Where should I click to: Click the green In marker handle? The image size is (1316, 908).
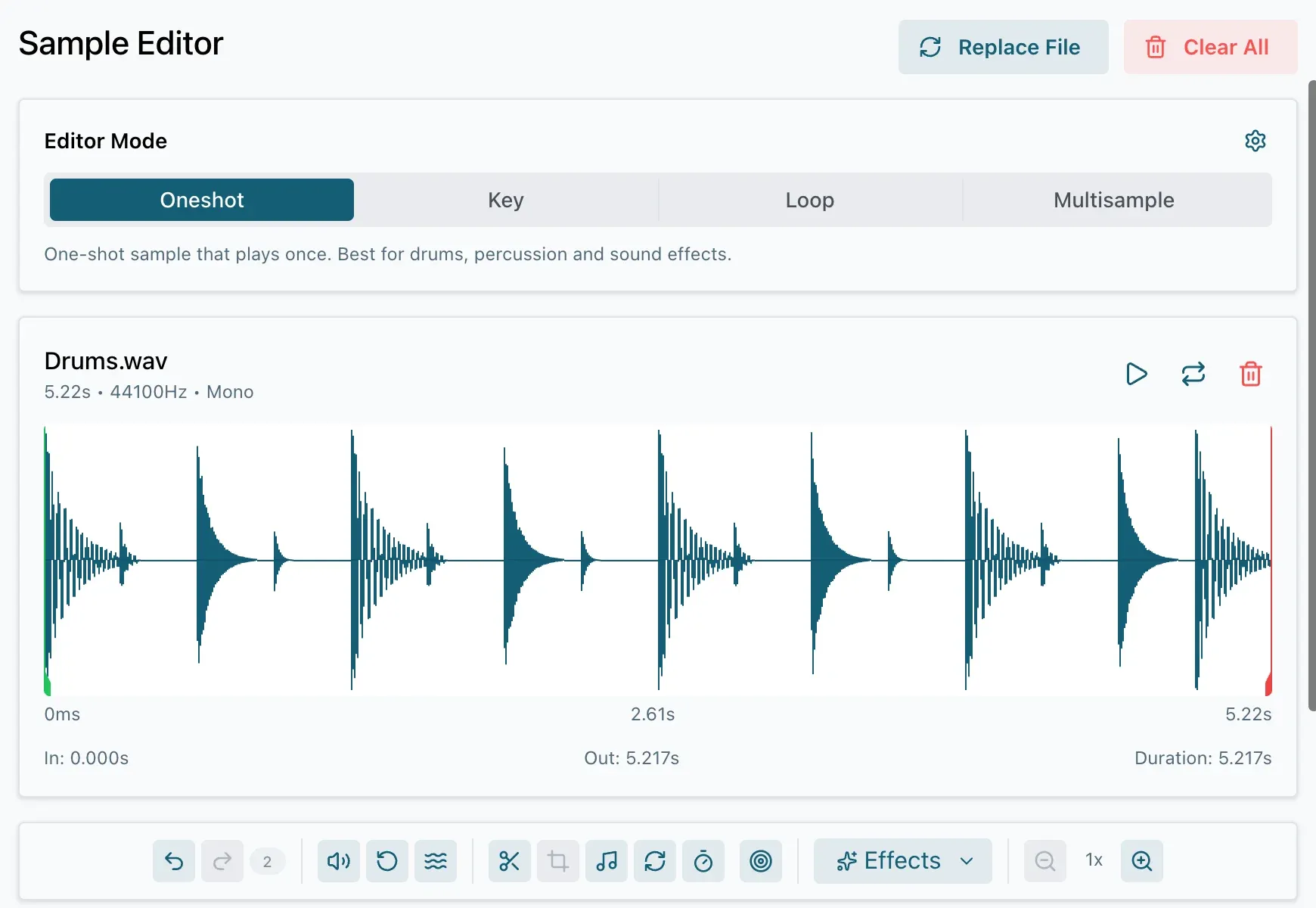47,686
